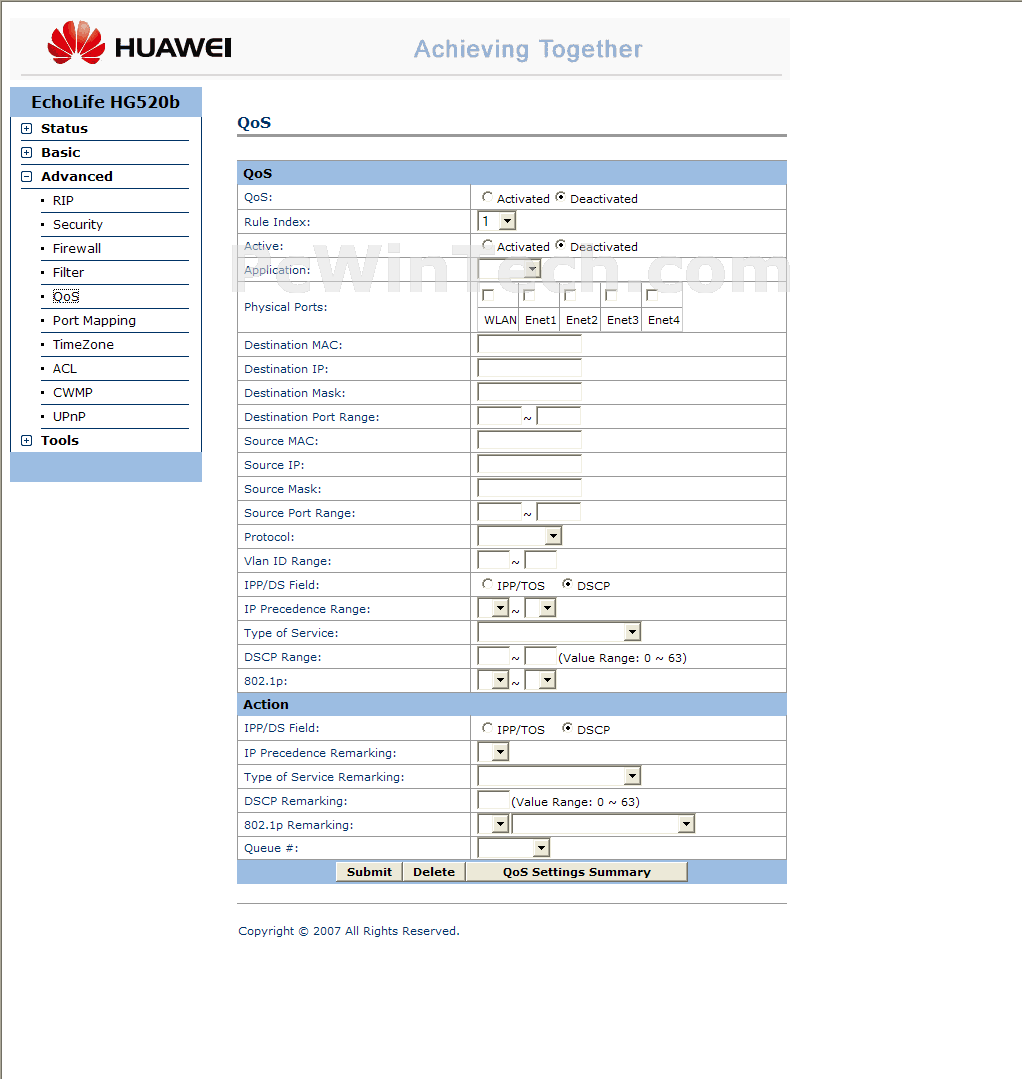Select DSCP under Action section
1022x1079 pixels.
pyautogui.click(x=567, y=727)
